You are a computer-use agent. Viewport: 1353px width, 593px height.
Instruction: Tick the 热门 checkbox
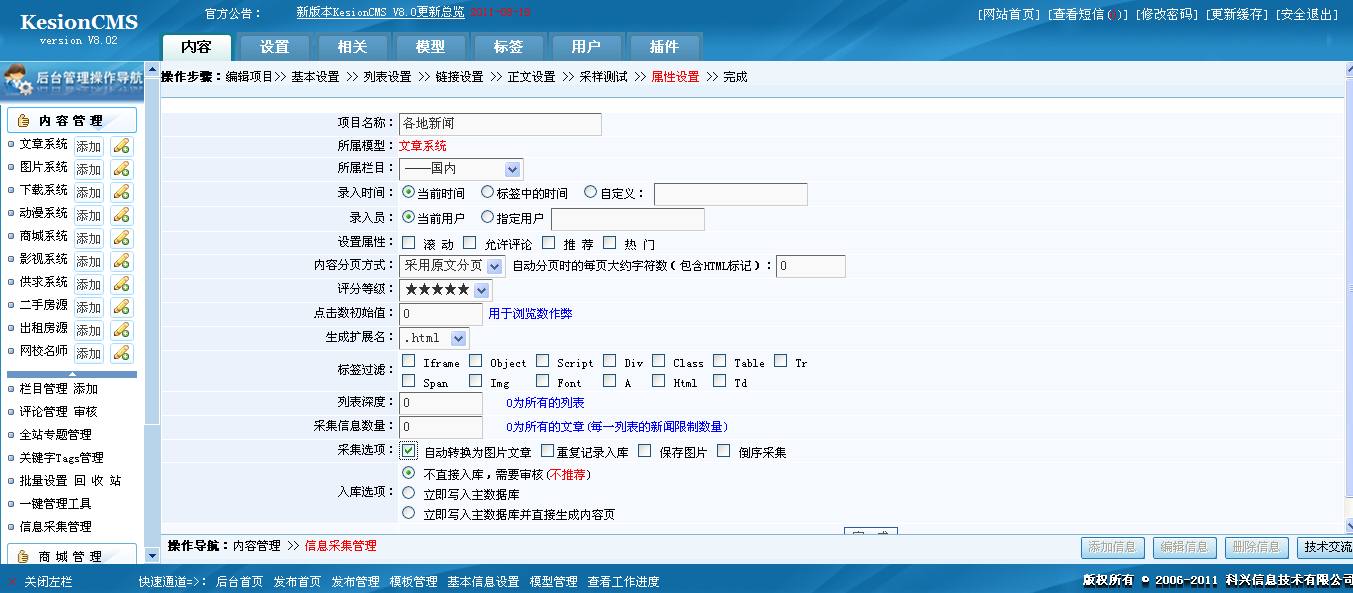609,242
